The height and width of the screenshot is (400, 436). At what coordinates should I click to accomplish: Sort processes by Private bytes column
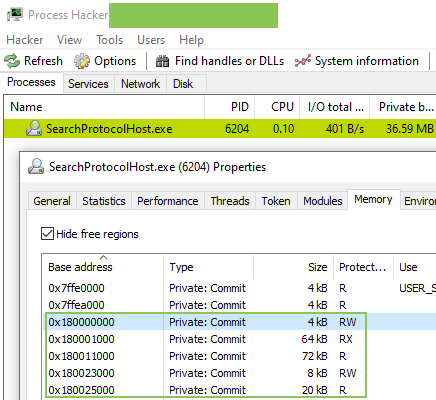(x=403, y=107)
